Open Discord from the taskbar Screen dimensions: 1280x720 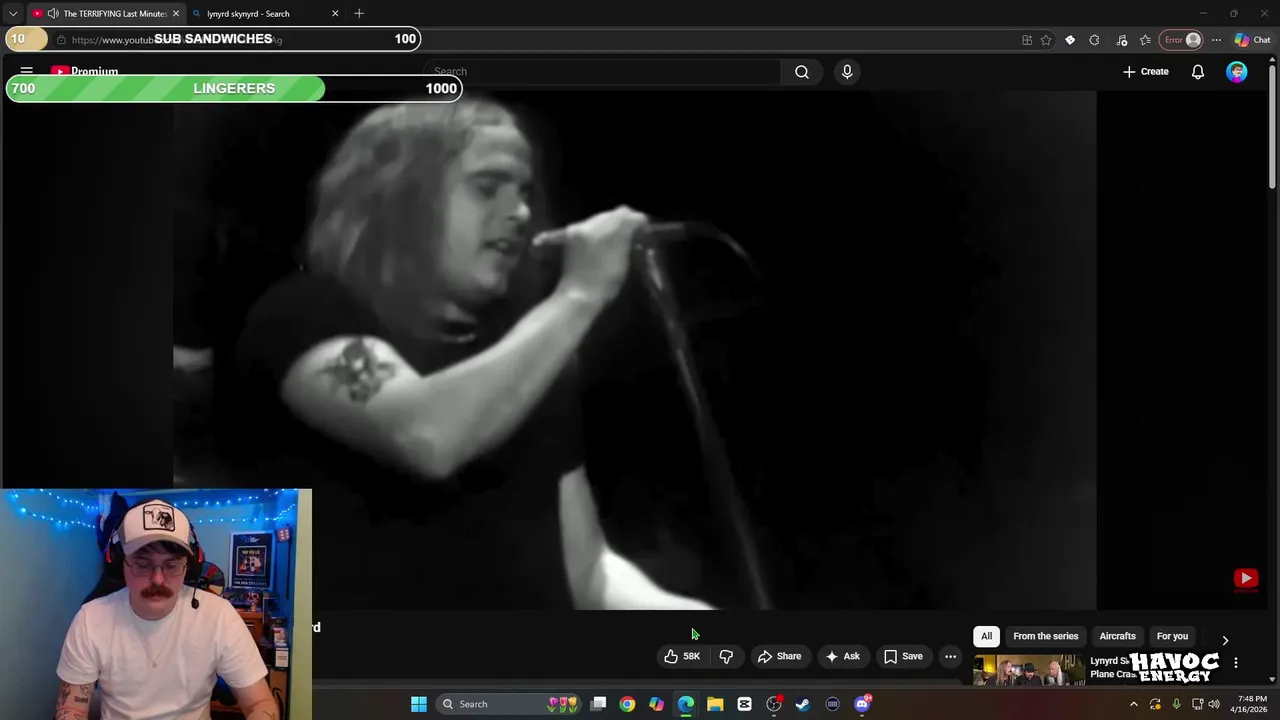pos(862,704)
